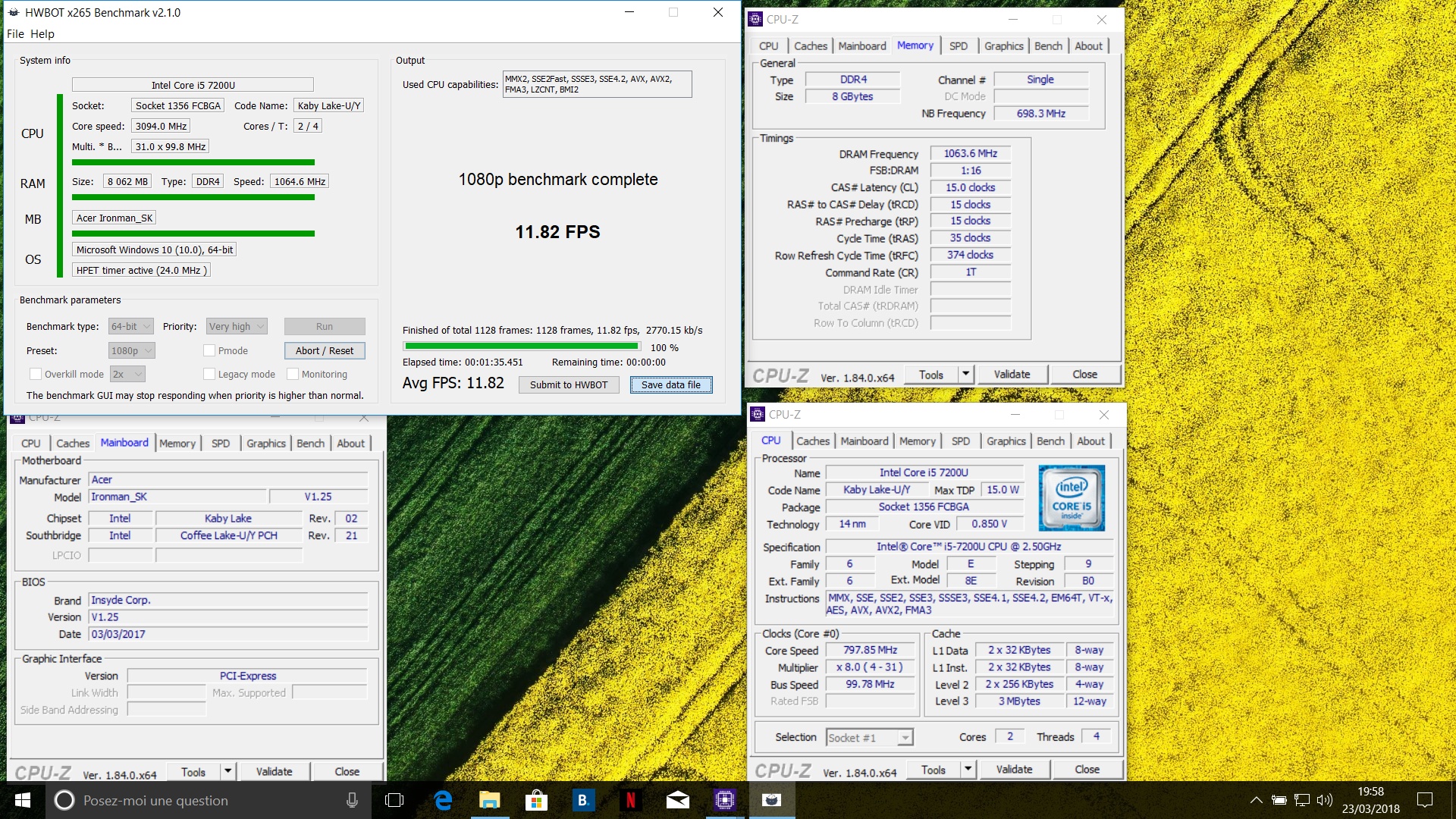Screen dimensions: 1456x819
Task: Toggle the Monitoring checkbox
Action: [293, 374]
